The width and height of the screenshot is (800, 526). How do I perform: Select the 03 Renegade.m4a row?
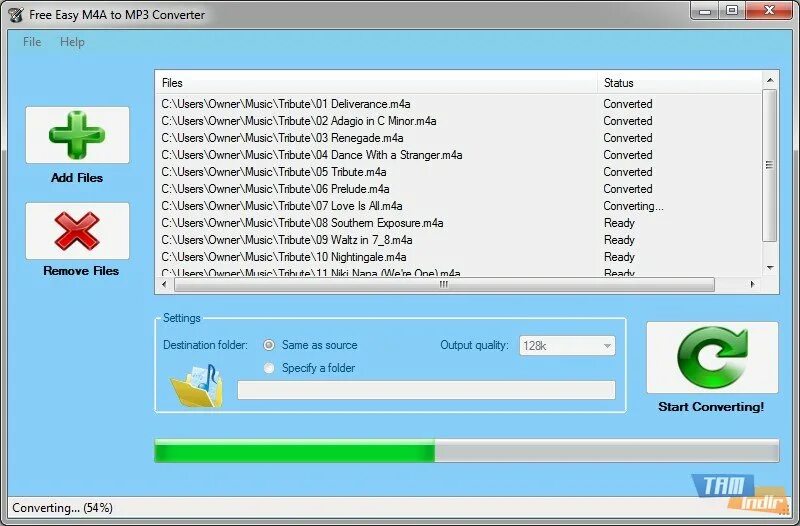pyautogui.click(x=458, y=138)
